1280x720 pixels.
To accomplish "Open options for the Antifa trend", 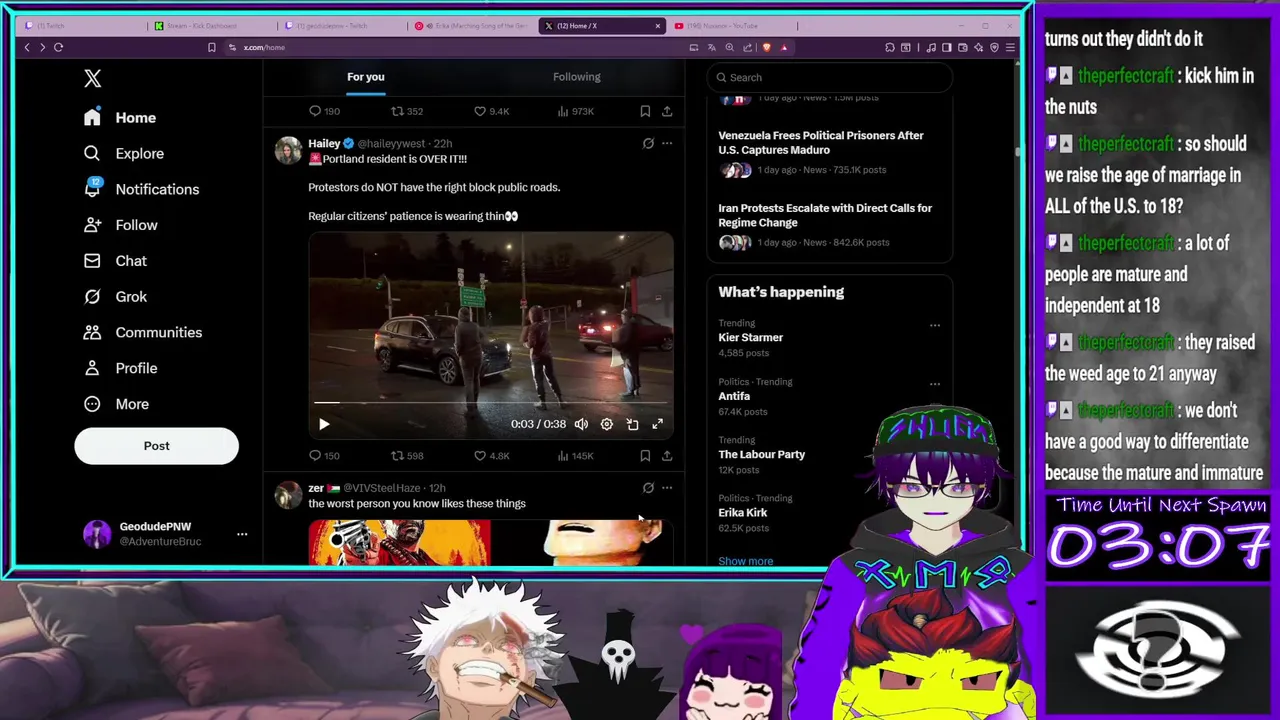I will (935, 384).
